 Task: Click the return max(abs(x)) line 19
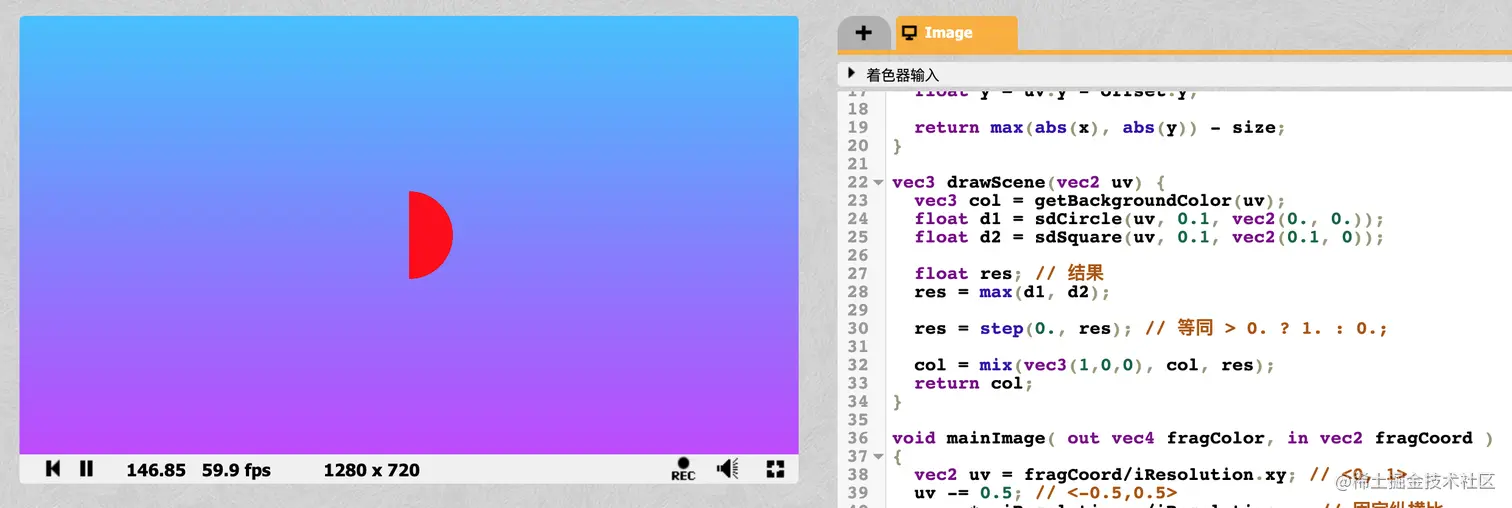pyautogui.click(x=1099, y=128)
